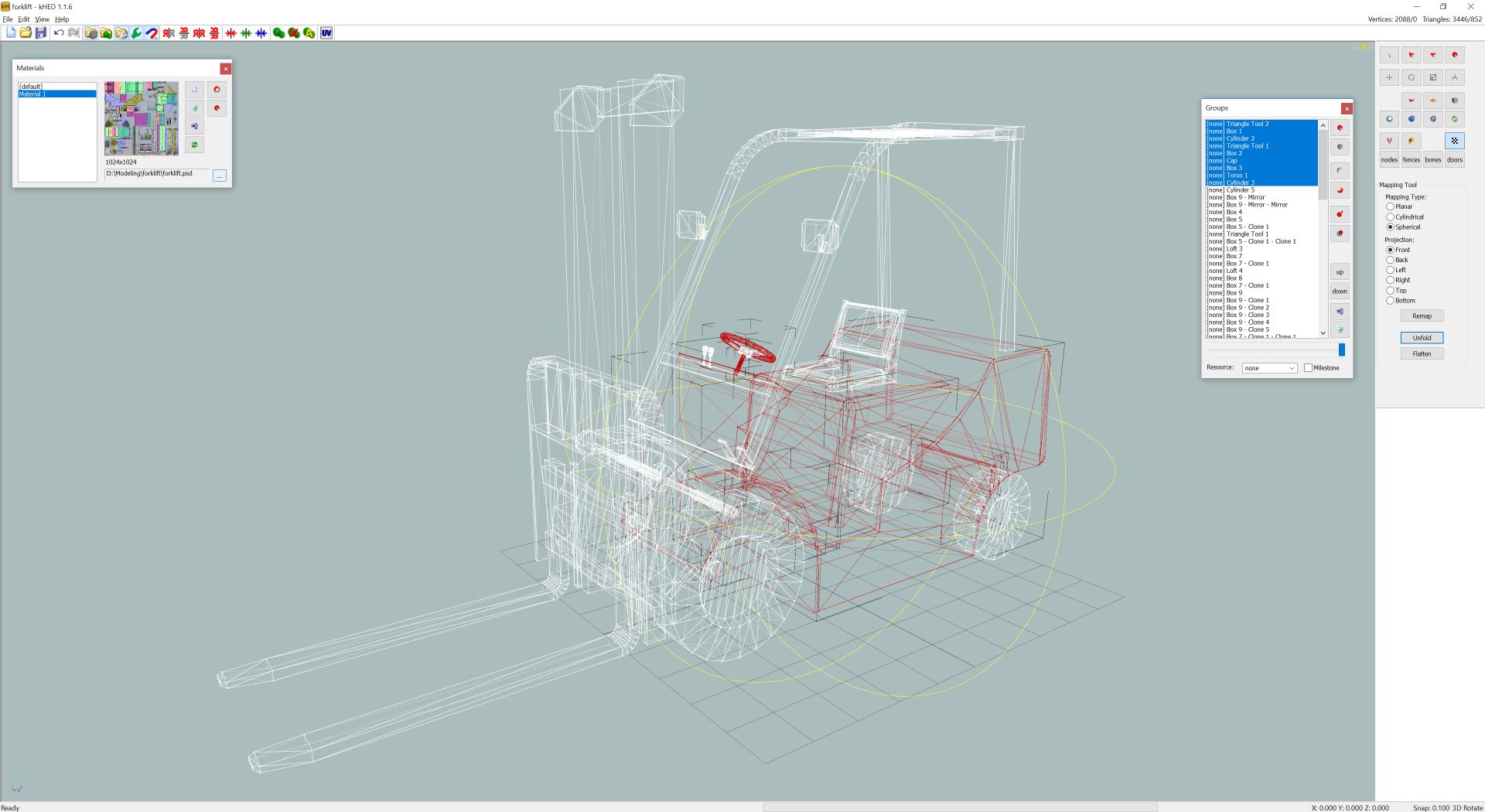Click the Unfold button
Image resolution: width=1485 pixels, height=812 pixels.
[1422, 338]
